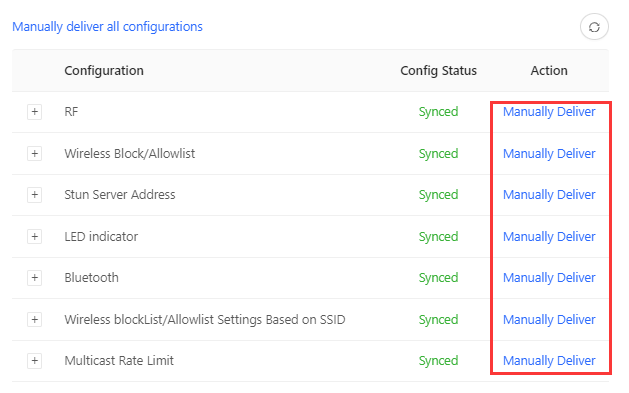Click the Synced status for Bluetooth
Screen dimensions: 629x393
pos(438,278)
